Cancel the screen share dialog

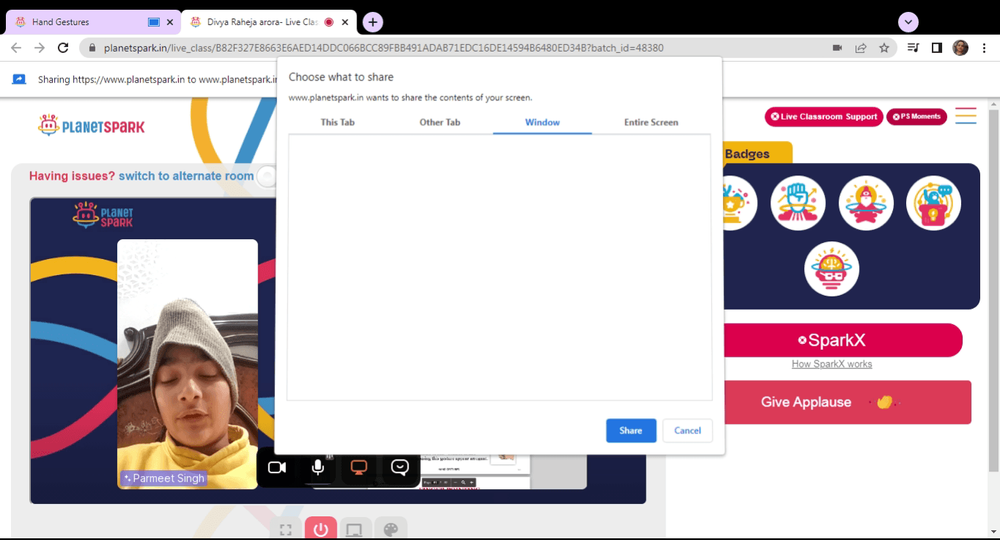688,430
